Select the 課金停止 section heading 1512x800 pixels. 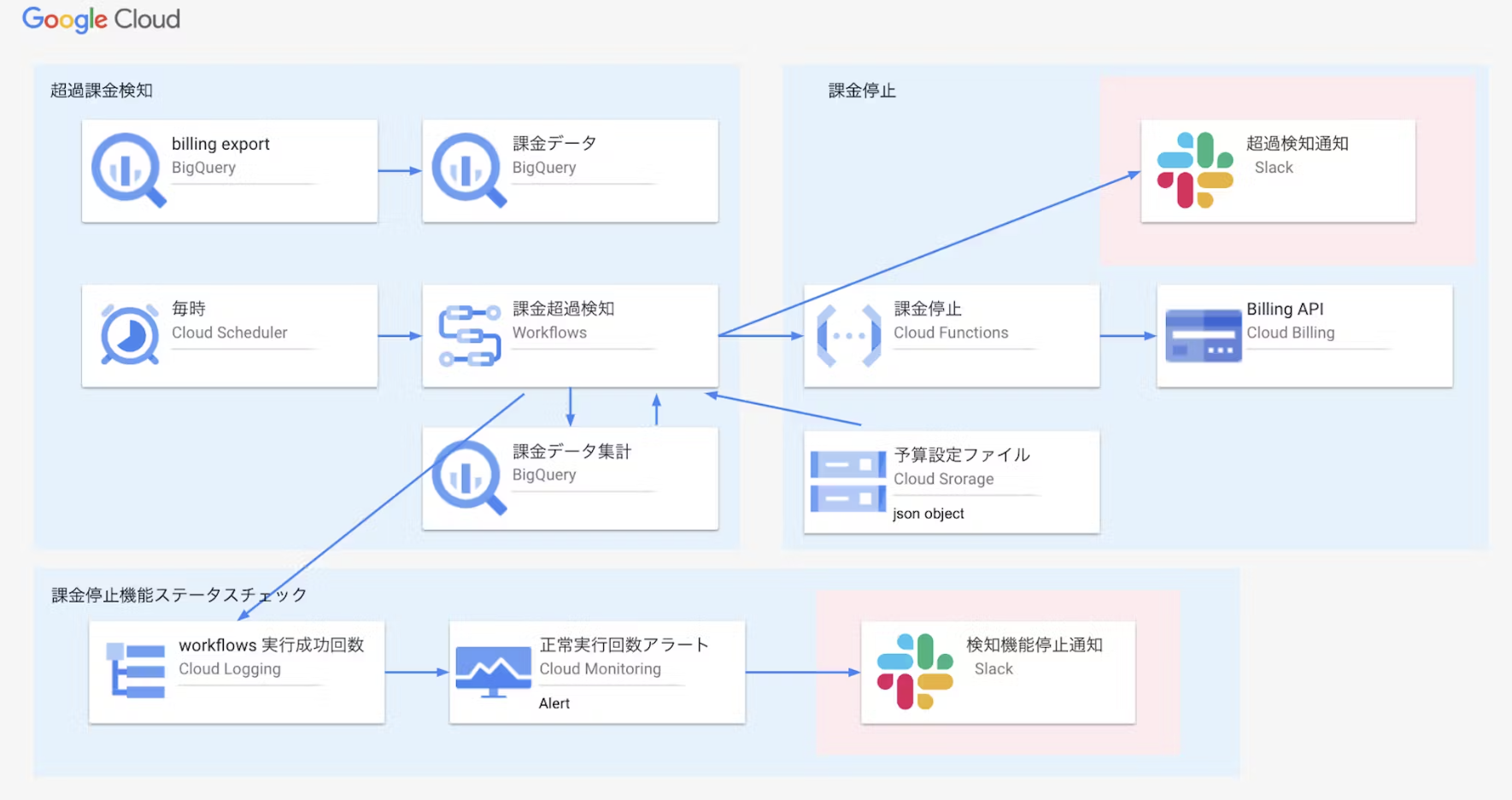point(861,90)
